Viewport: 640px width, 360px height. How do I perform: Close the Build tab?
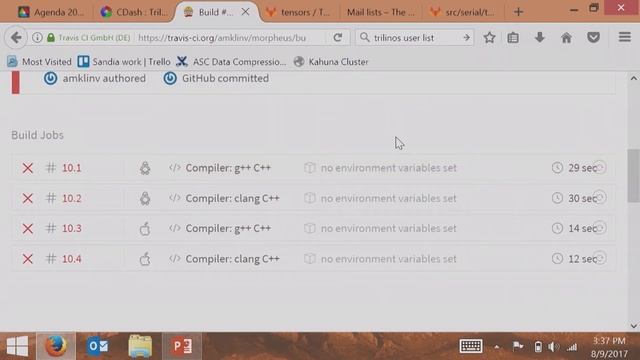[x=245, y=12]
